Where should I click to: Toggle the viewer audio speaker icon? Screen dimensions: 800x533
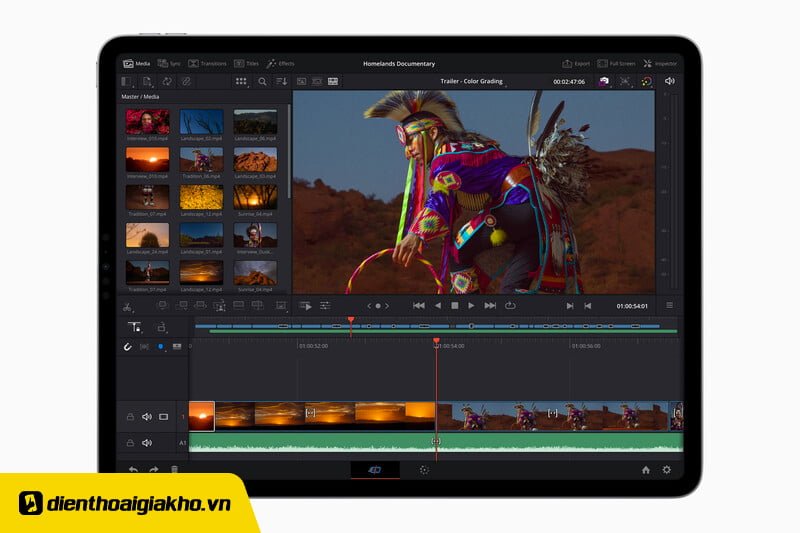(x=669, y=81)
